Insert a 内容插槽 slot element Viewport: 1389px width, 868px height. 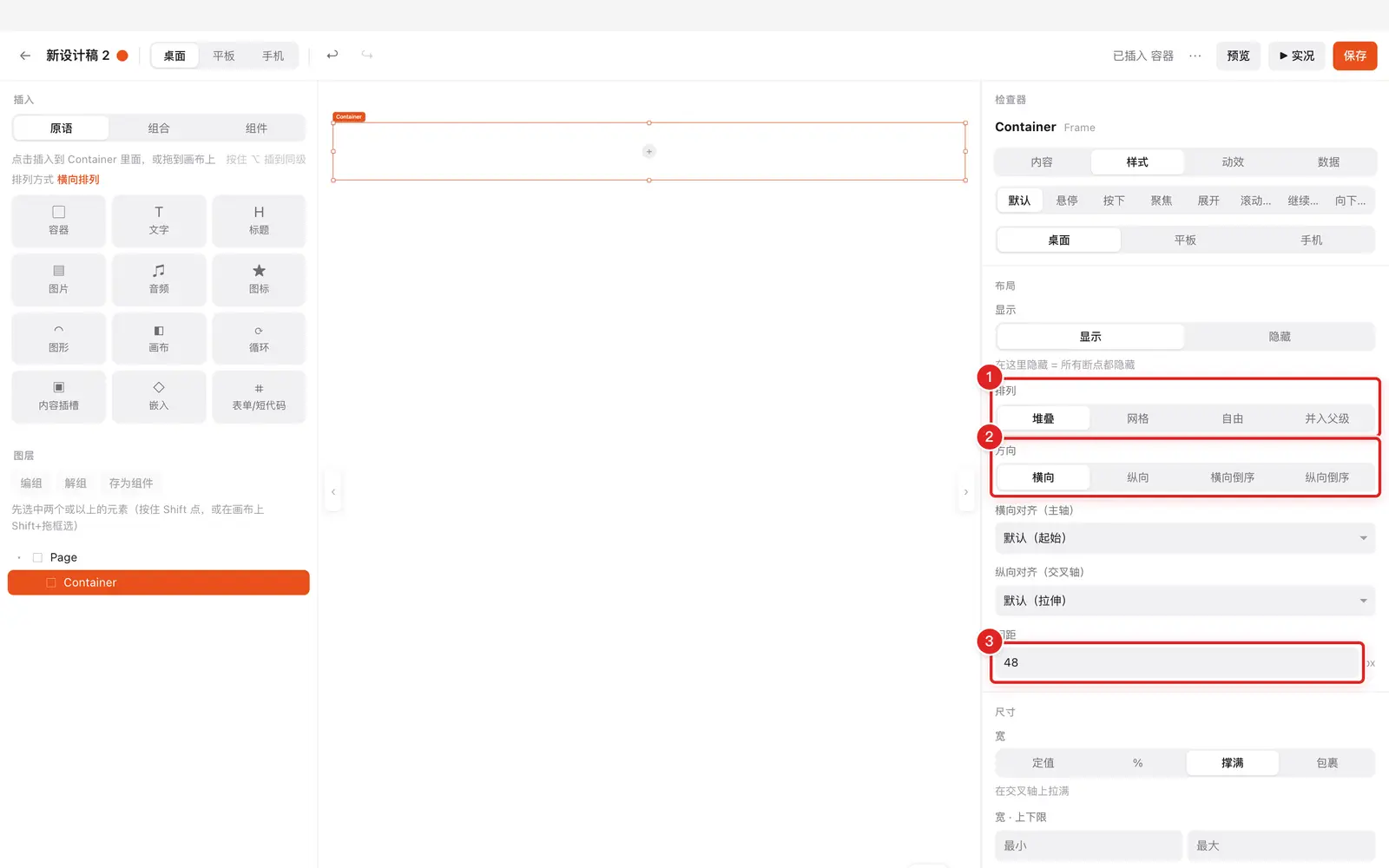click(x=59, y=397)
